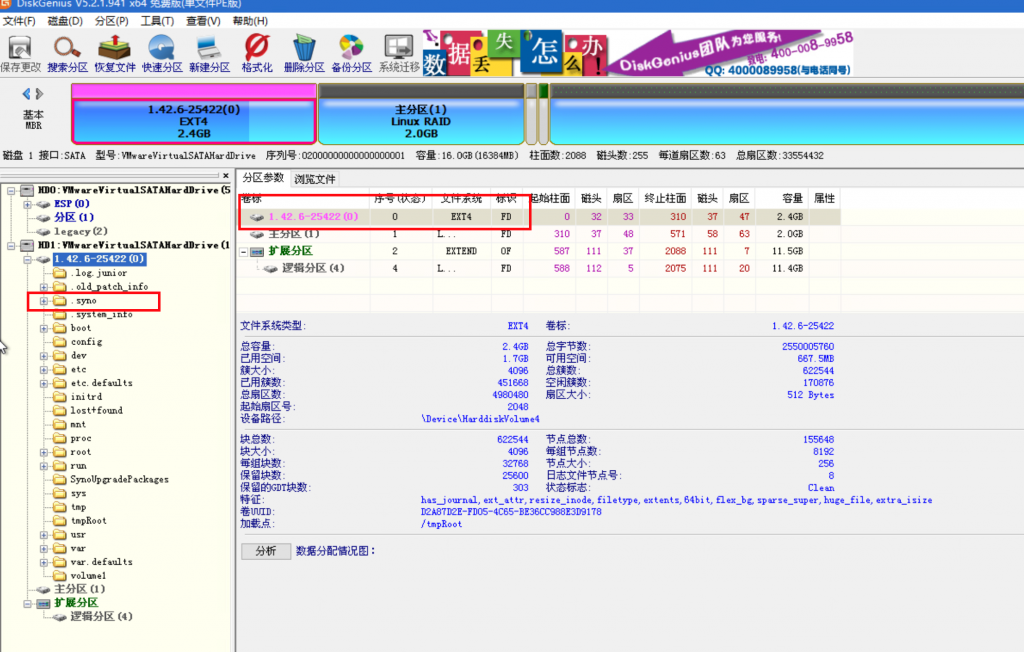Collapse the 扩展分区 row in partition table
The width and height of the screenshot is (1024, 652).
point(244,252)
